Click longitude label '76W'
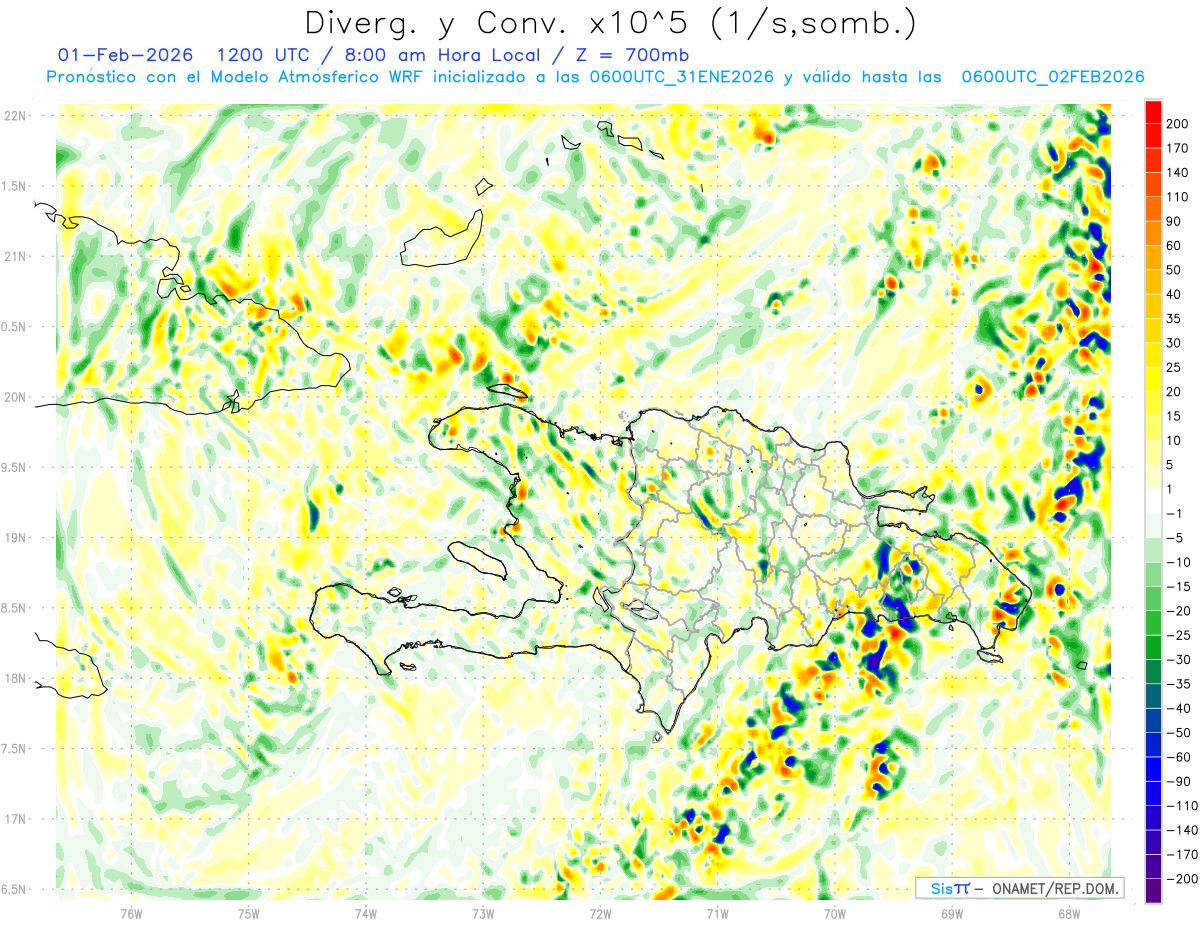This screenshot has width=1200, height=927. [x=131, y=912]
